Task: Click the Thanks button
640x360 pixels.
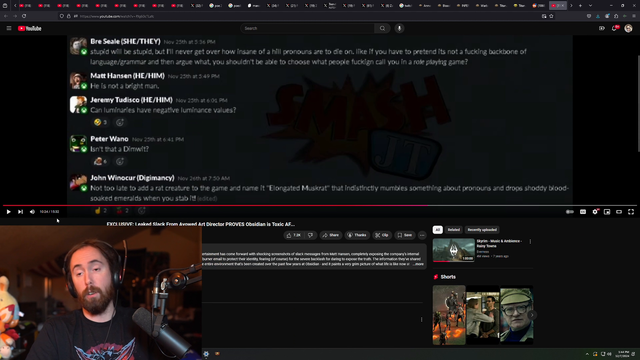Action: tap(357, 235)
